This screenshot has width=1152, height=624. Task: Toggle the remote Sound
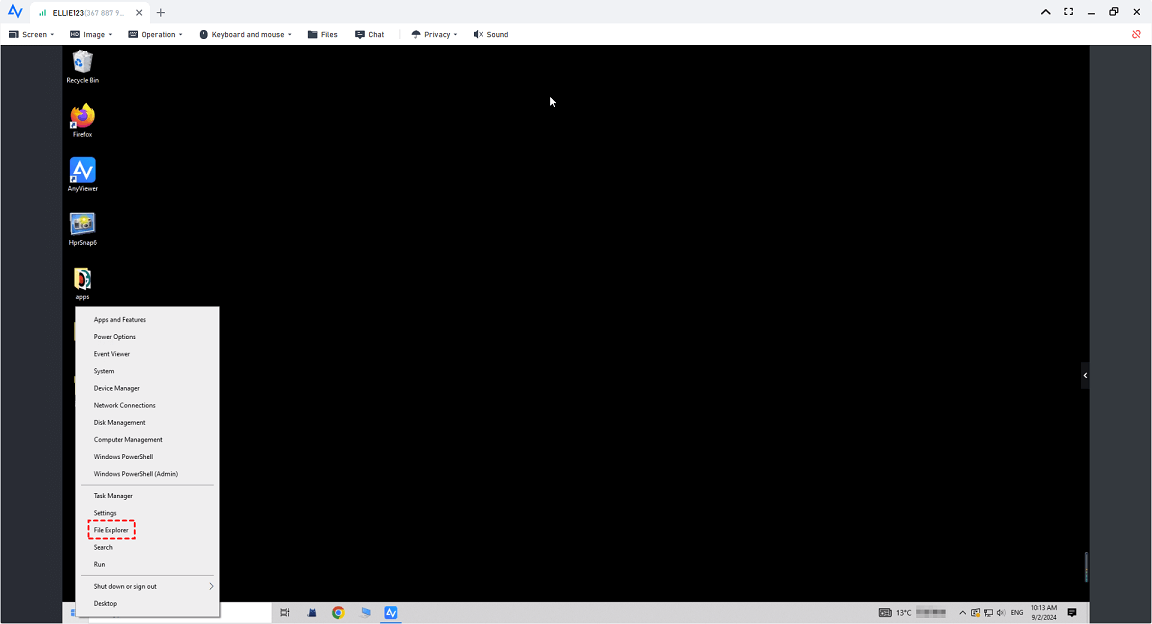click(x=491, y=35)
